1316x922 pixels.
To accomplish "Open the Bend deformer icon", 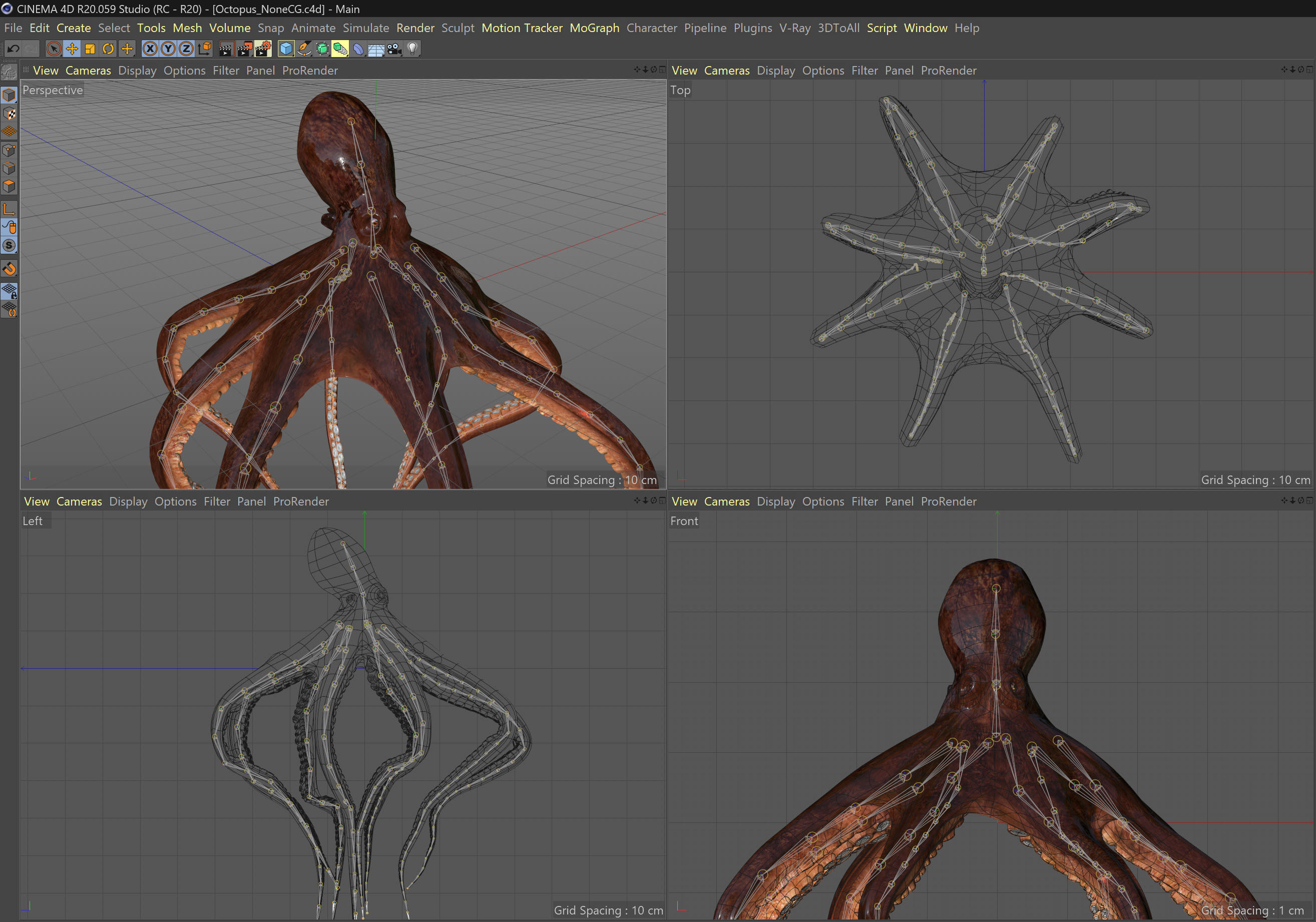I will coord(358,49).
